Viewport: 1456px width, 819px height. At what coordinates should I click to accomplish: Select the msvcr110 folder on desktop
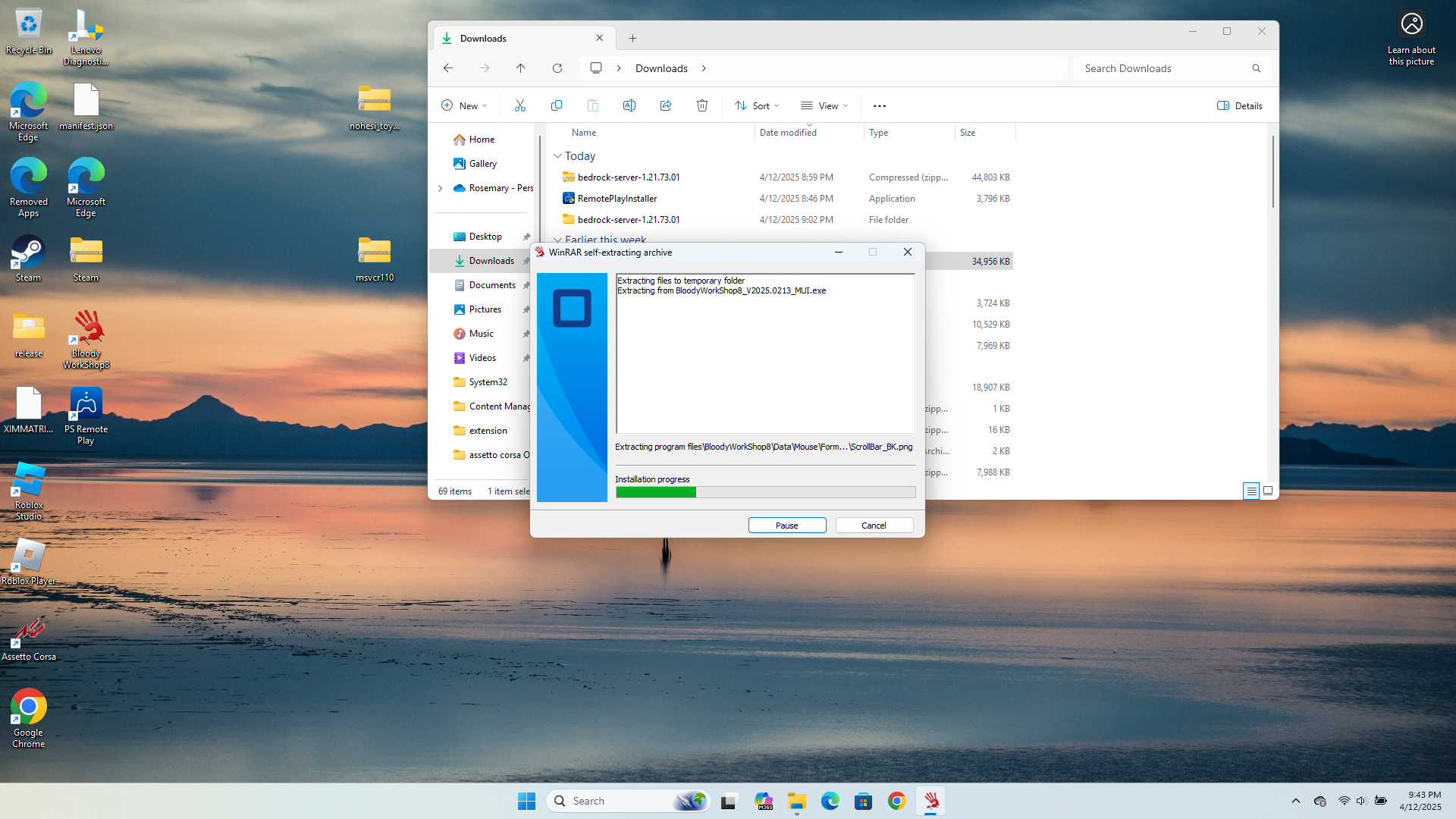click(x=375, y=259)
